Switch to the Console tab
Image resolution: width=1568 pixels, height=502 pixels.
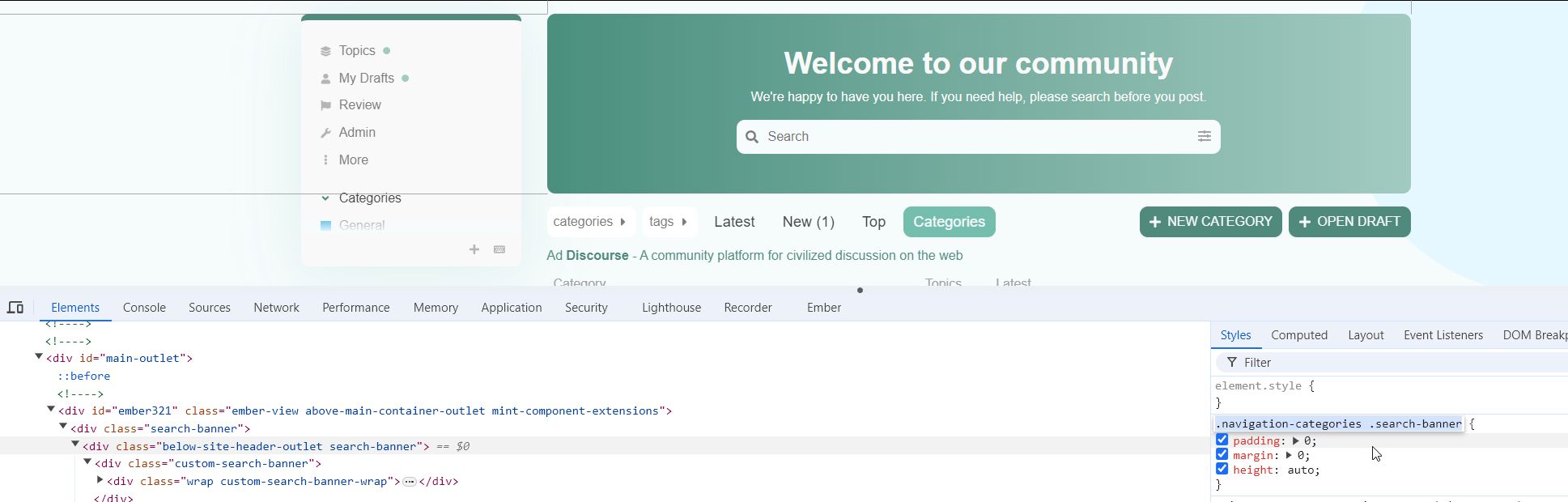(144, 308)
